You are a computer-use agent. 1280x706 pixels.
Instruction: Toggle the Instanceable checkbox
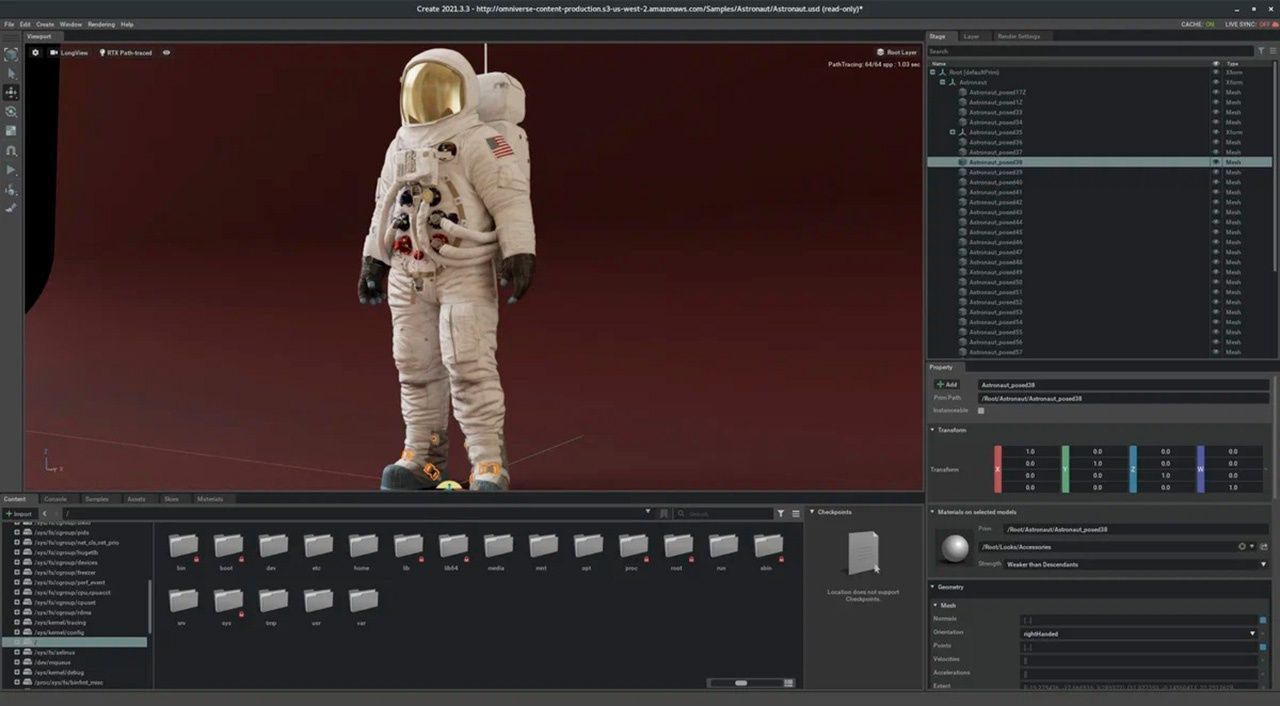[981, 410]
